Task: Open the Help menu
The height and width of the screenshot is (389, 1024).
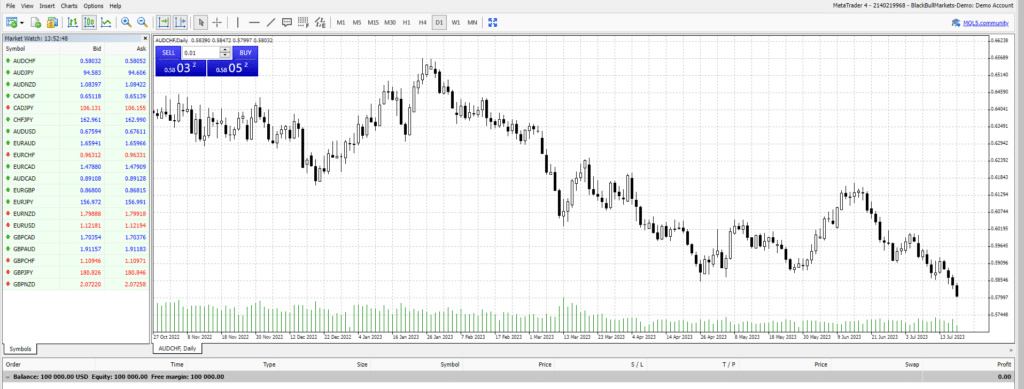Action: pyautogui.click(x=116, y=6)
